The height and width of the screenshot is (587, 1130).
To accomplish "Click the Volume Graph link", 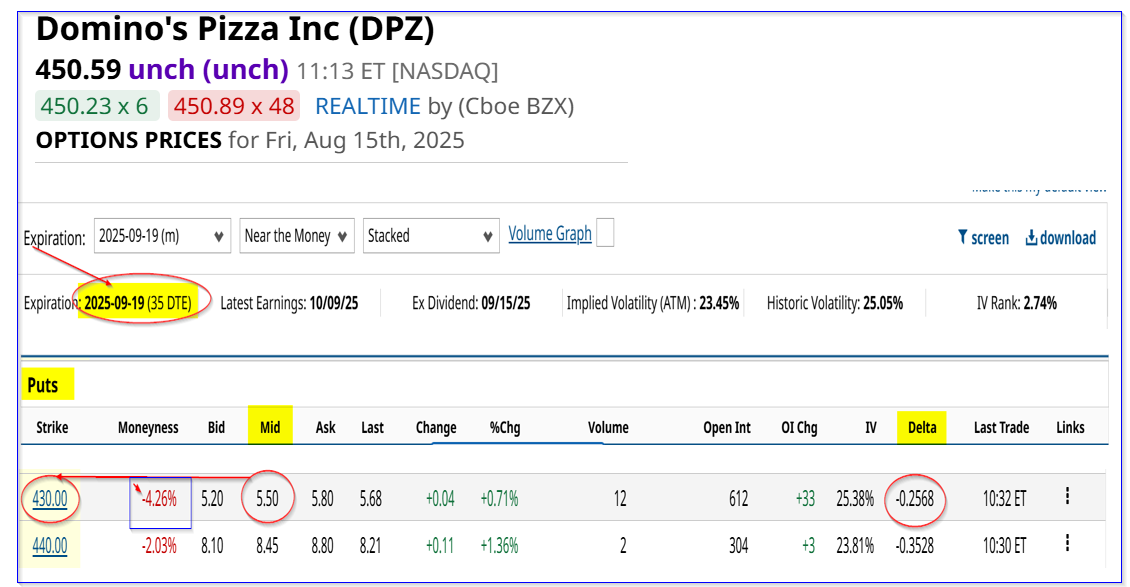I will (x=550, y=233).
